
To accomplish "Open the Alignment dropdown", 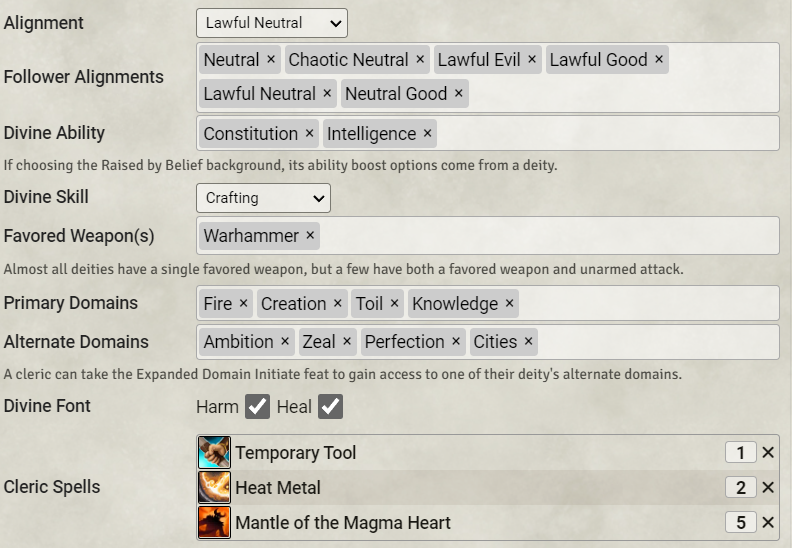I will 271,22.
